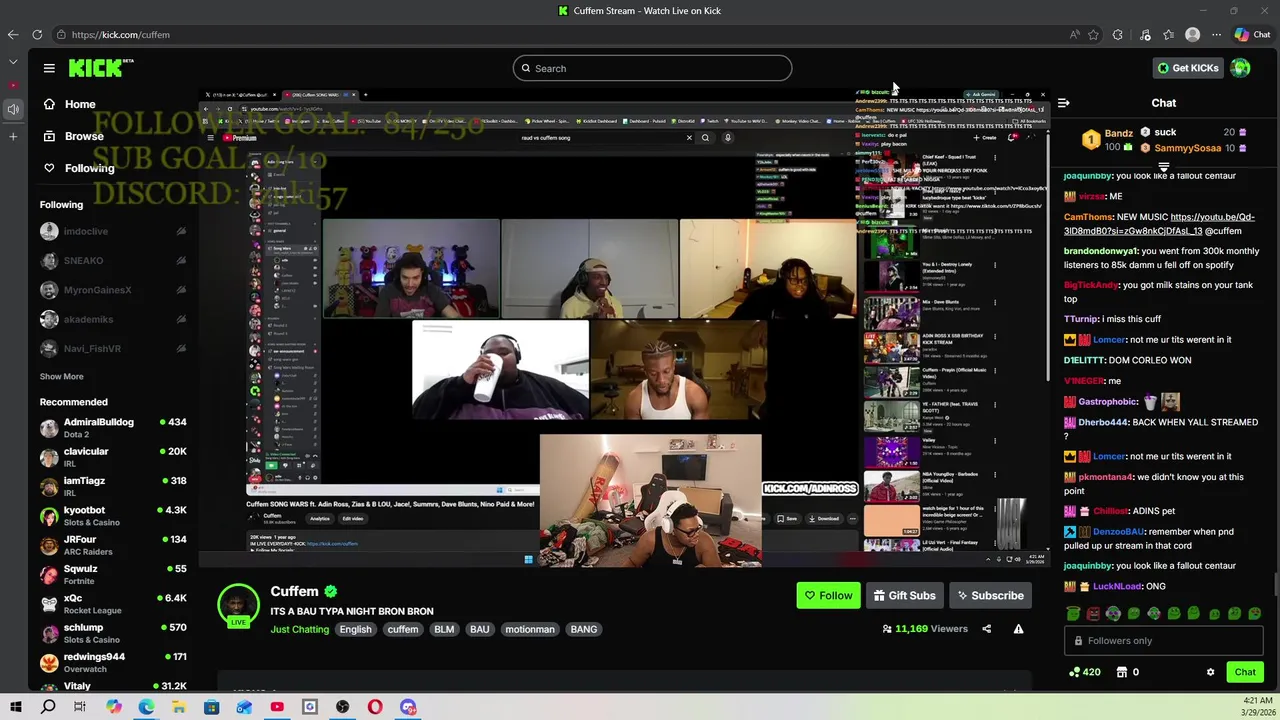Open redwings944 recommended channel
The image size is (1280, 720).
coord(113,662)
